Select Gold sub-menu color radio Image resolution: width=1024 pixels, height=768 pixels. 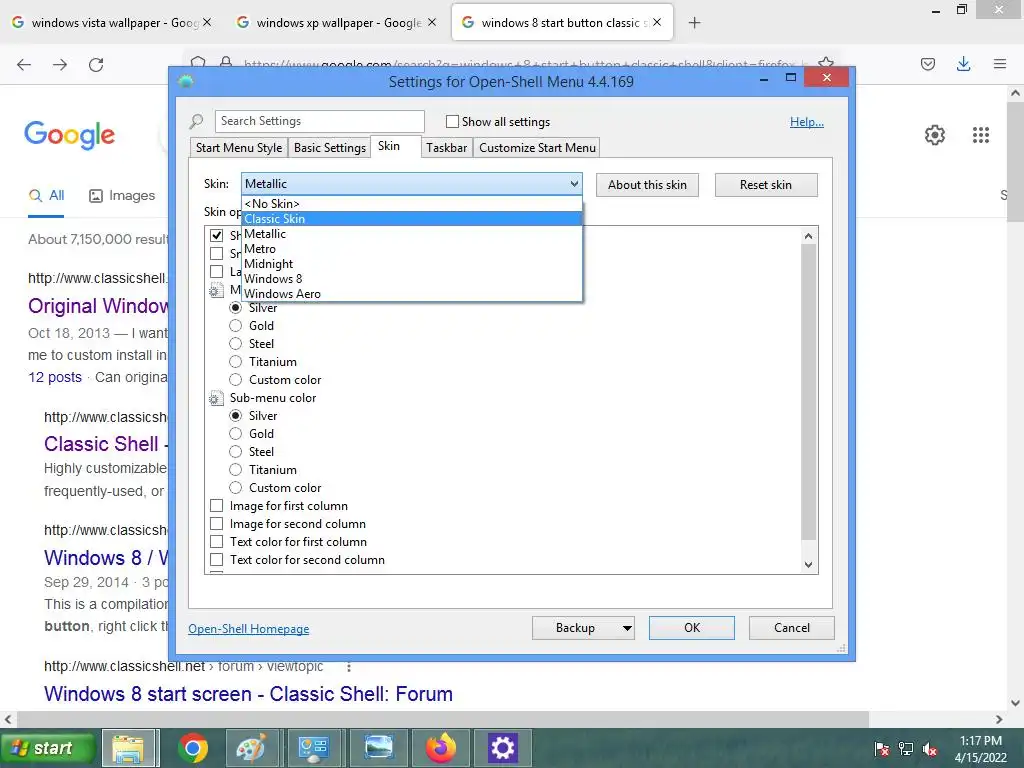236,434
